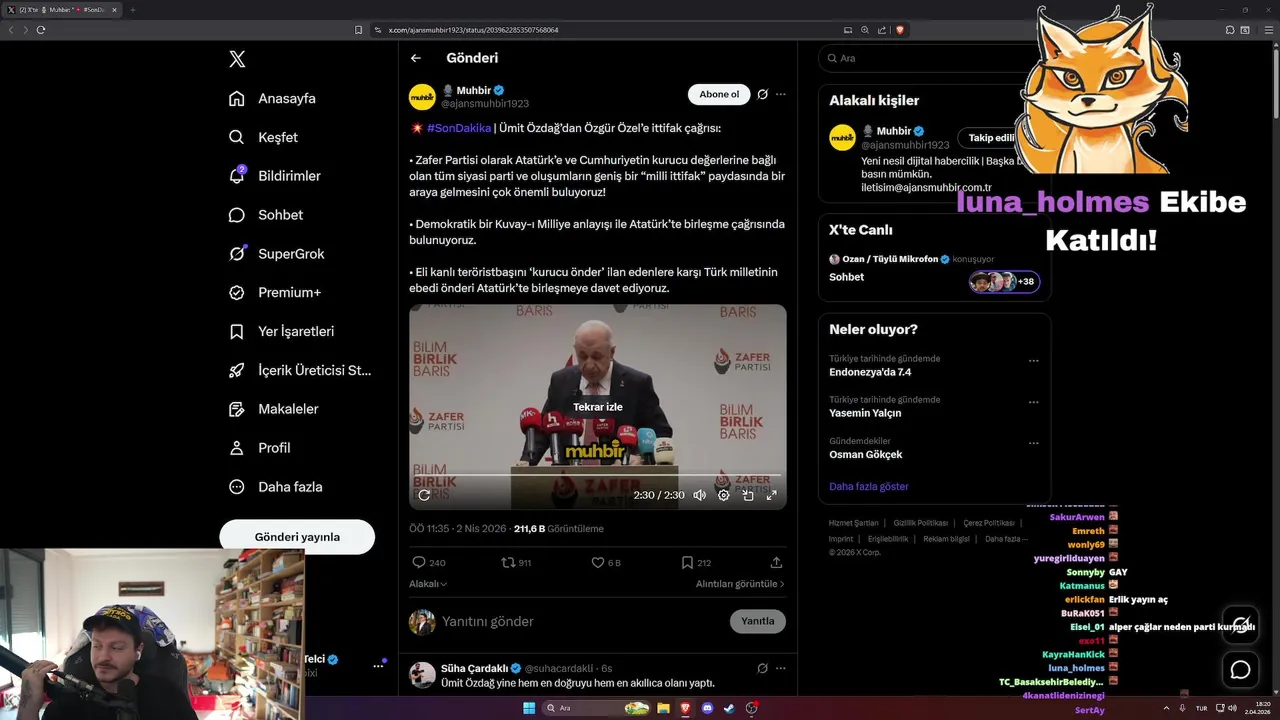Seek on the video progress bar

point(598,476)
